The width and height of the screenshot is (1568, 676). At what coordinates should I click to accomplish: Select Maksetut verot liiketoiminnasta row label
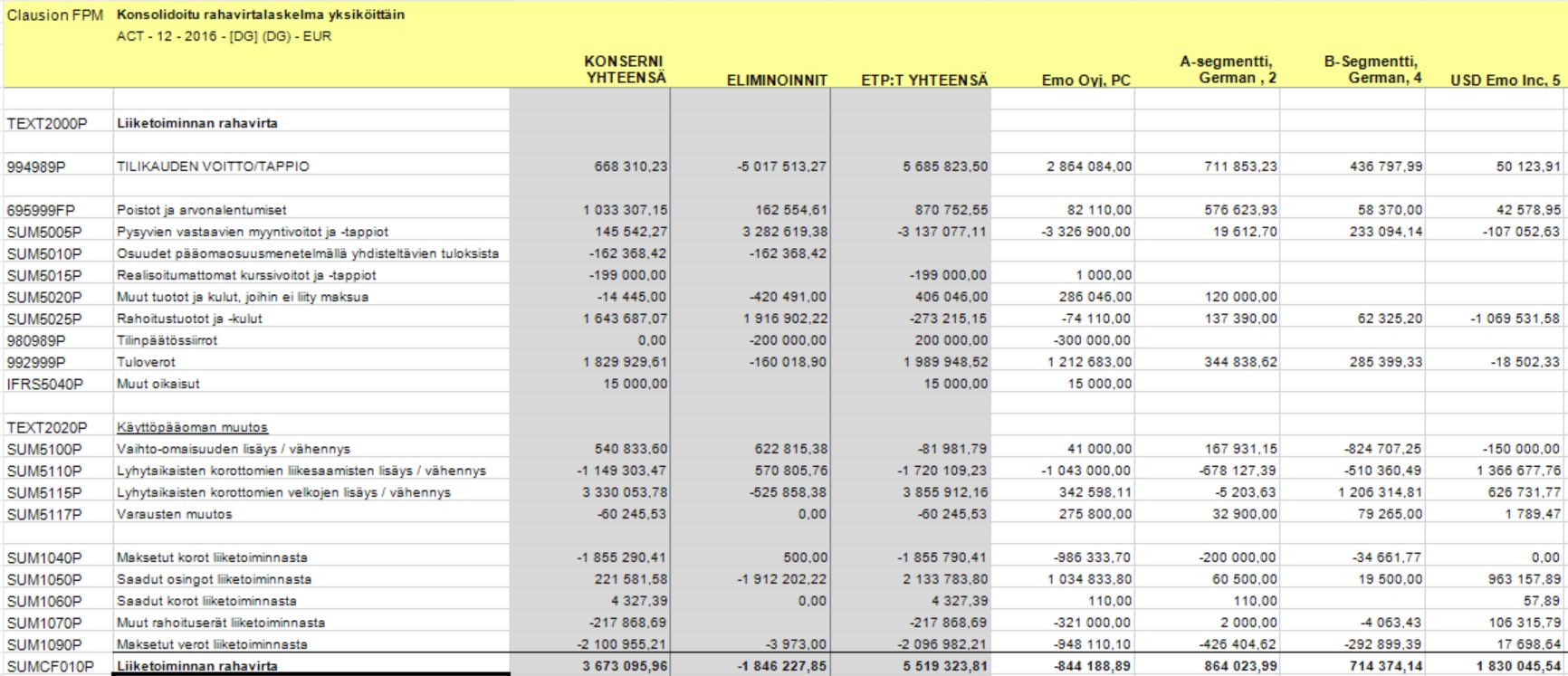click(212, 644)
